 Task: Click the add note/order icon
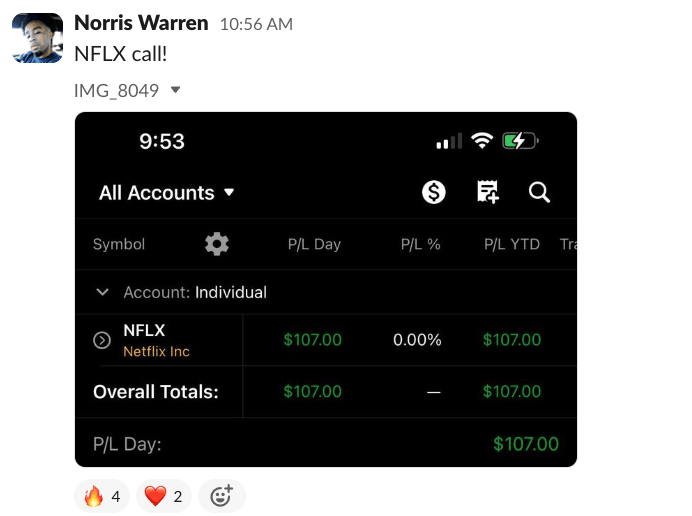point(488,192)
